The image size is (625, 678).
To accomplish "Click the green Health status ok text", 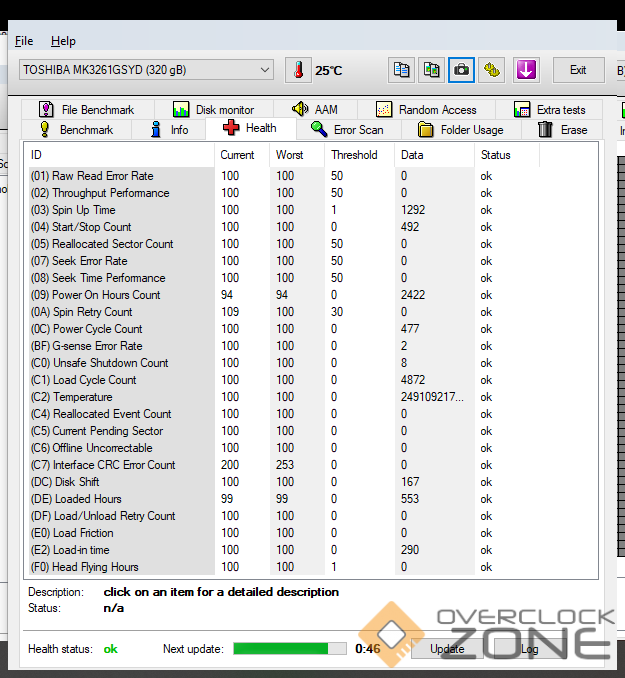I will pyautogui.click(x=111, y=649).
